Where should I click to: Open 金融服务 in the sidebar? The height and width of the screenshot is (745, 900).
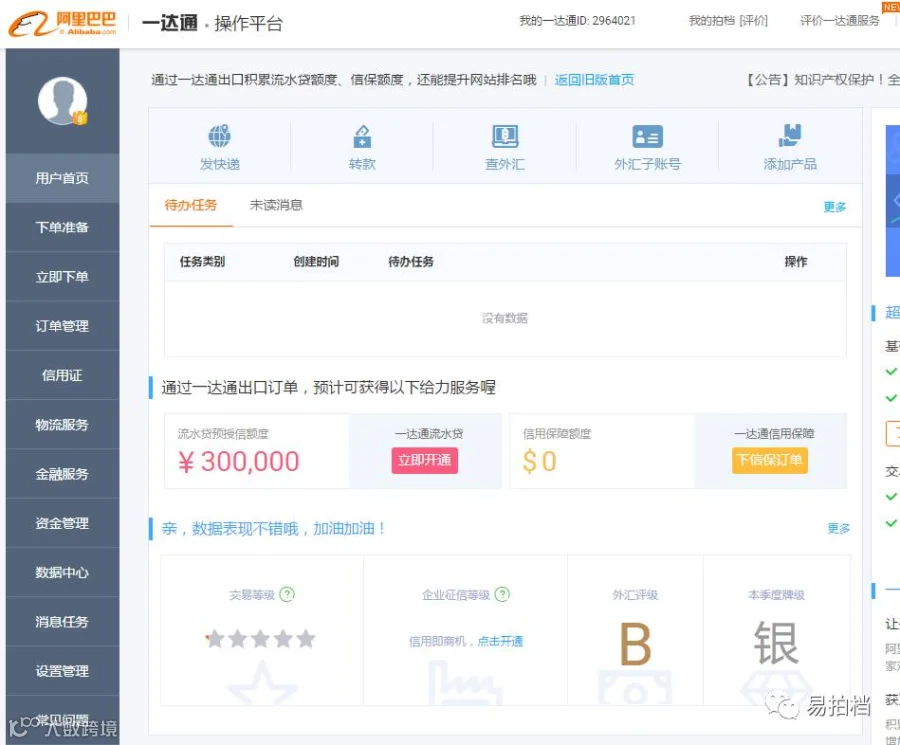point(63,474)
